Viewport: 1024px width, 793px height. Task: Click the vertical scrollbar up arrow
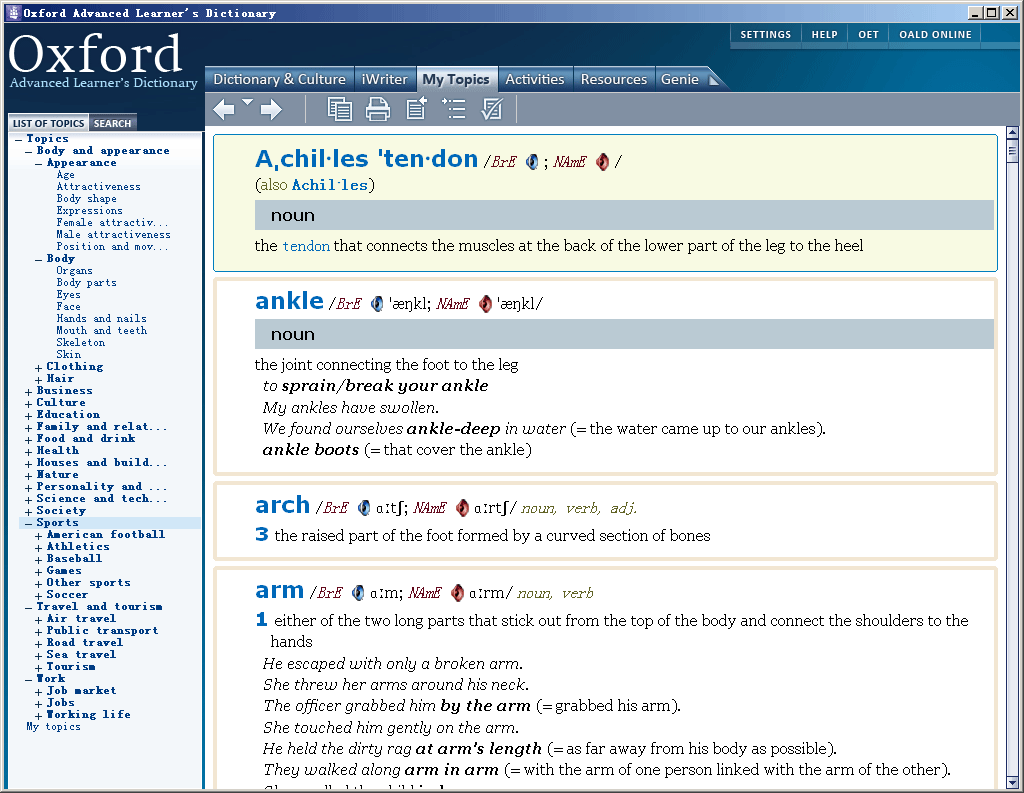point(1012,133)
